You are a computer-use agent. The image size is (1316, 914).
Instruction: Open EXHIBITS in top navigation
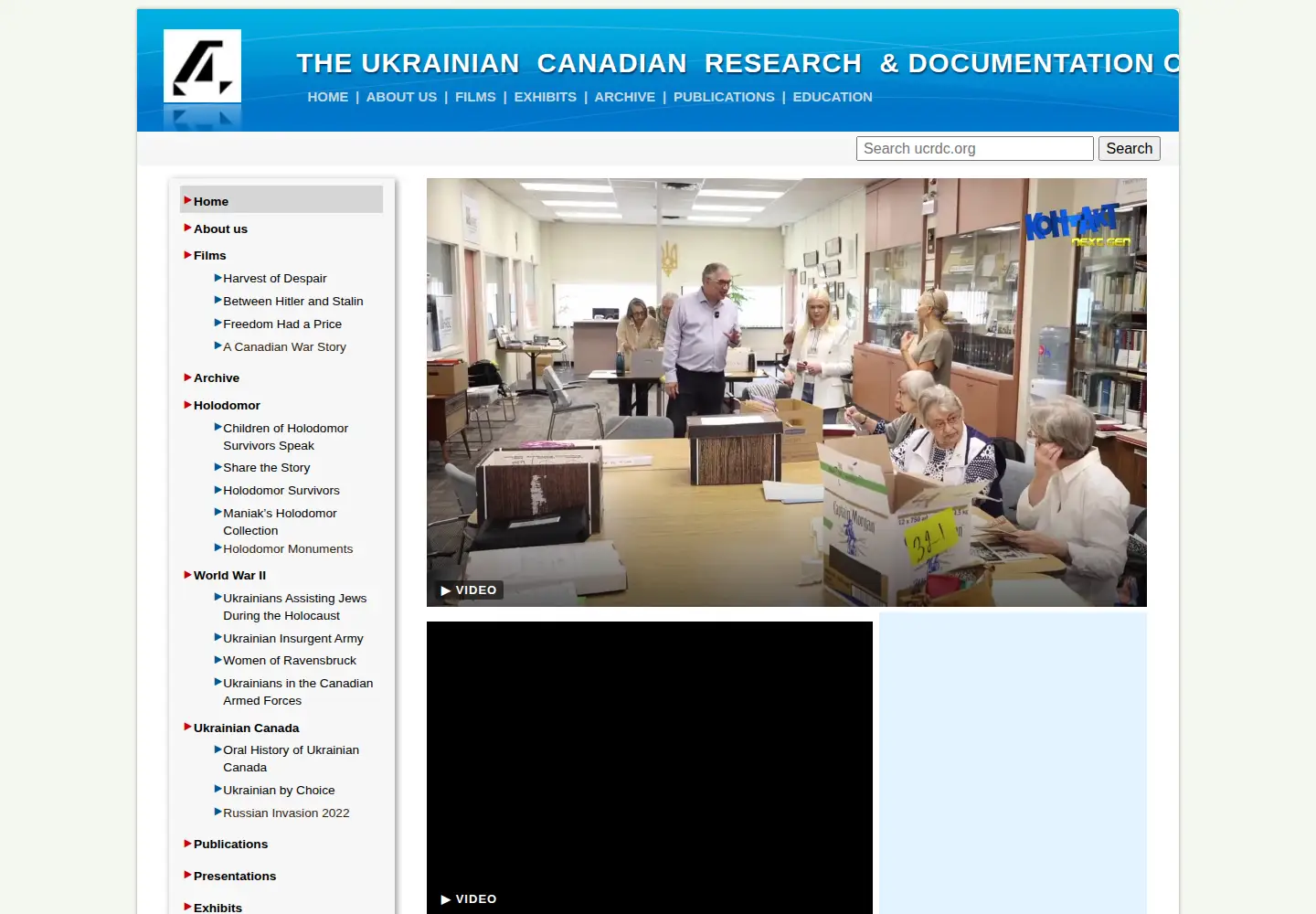coord(545,97)
